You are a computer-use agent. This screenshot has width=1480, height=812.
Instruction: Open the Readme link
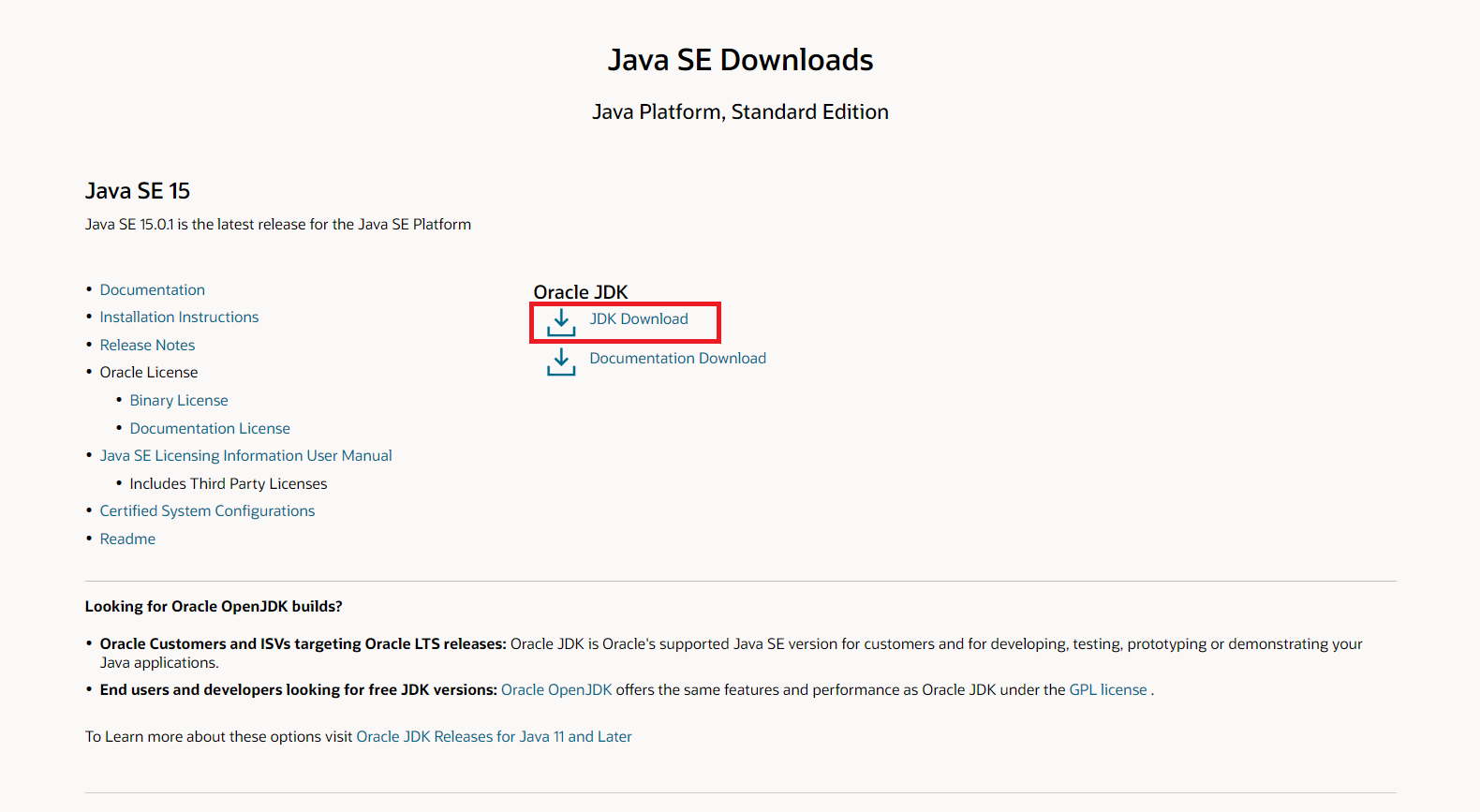coord(127,539)
